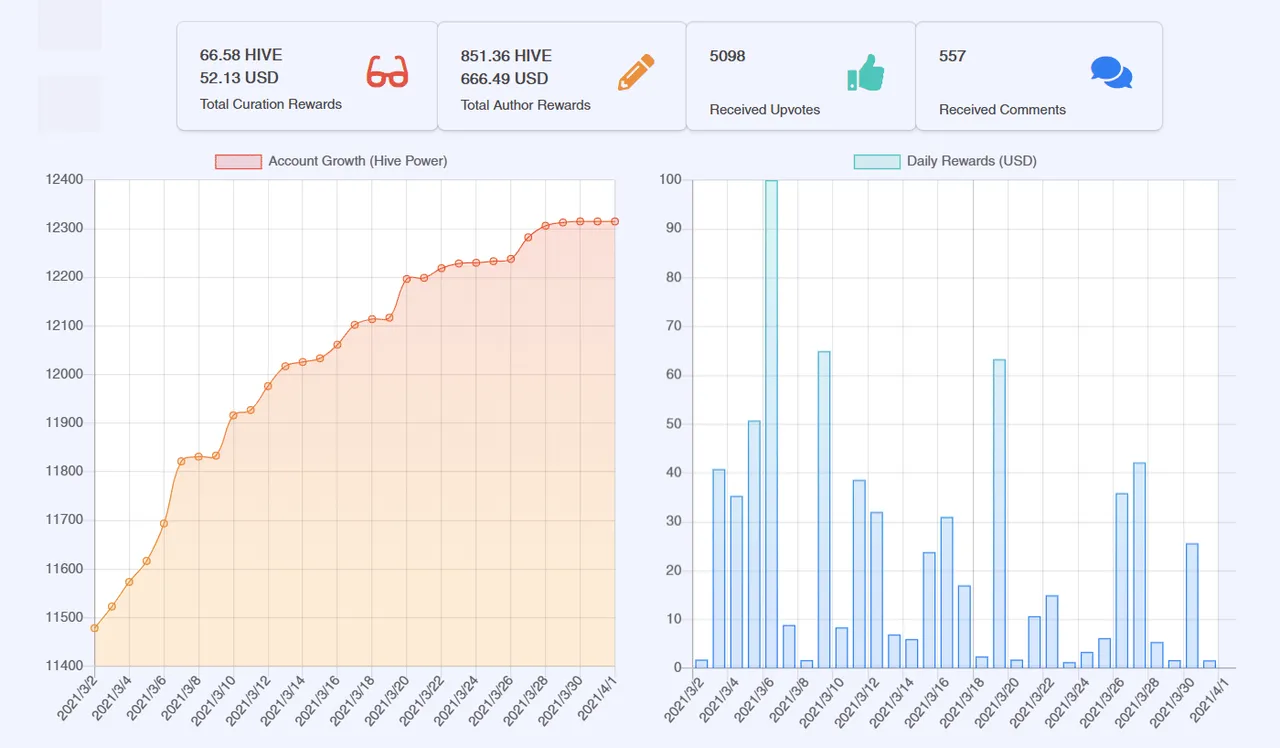
Task: Select the Total Curation Rewards label
Action: coord(271,104)
